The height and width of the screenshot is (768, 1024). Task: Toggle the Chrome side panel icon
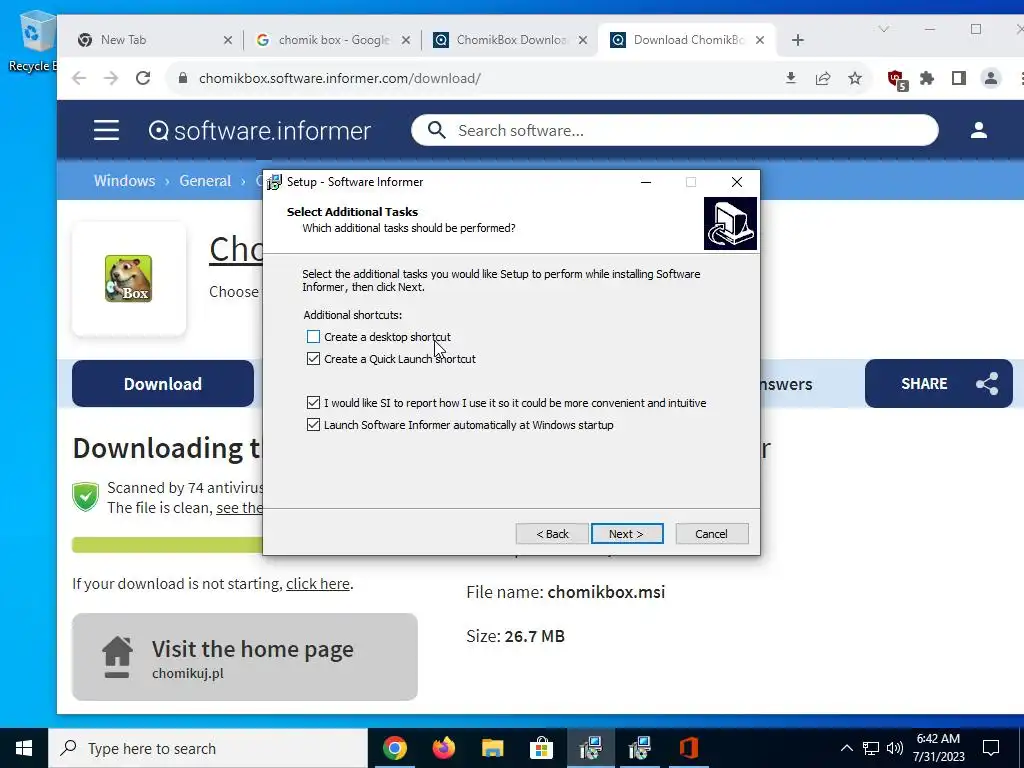click(959, 78)
